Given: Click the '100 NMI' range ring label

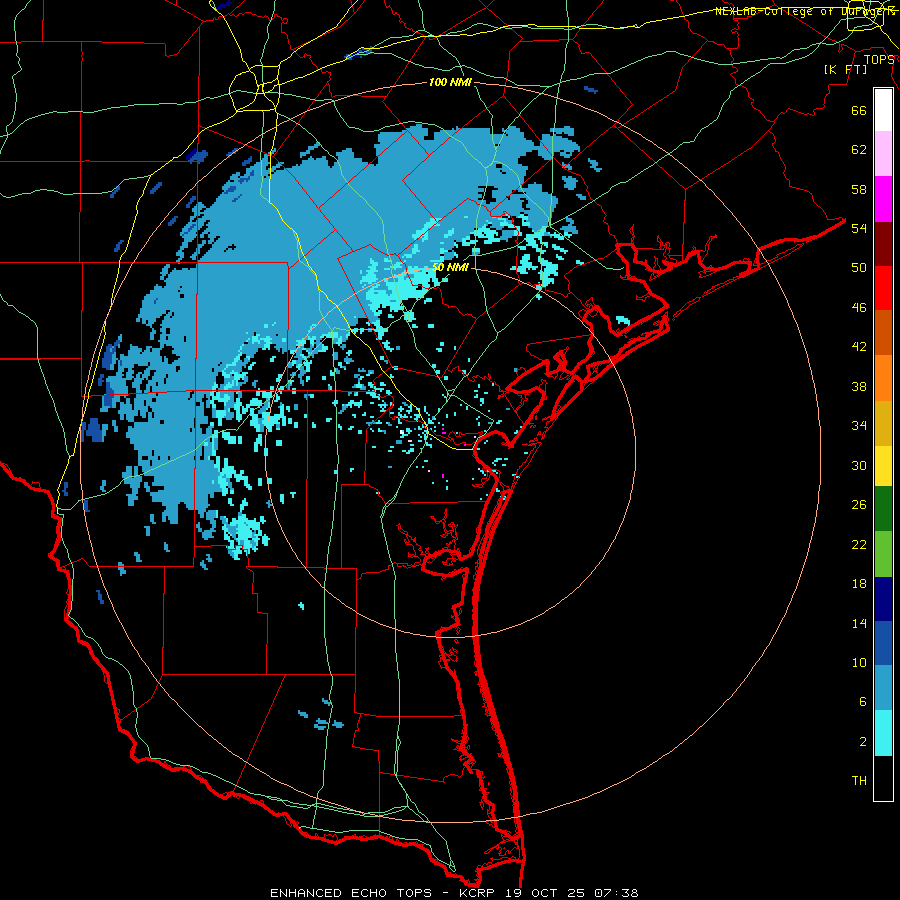Looking at the screenshot, I should (x=450, y=83).
